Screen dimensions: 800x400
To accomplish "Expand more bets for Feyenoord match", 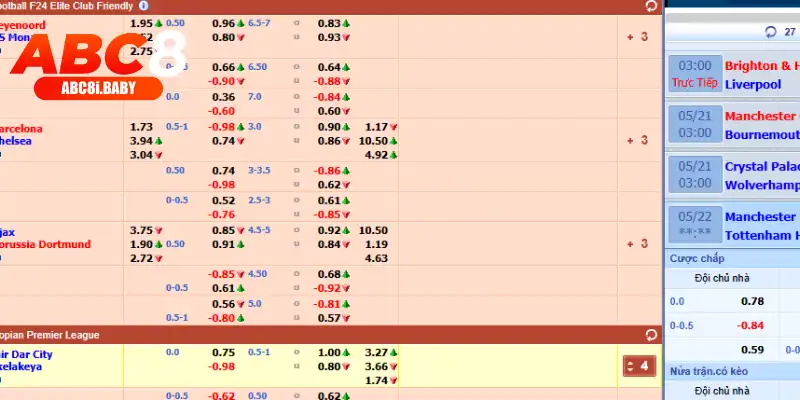I will coord(637,37).
